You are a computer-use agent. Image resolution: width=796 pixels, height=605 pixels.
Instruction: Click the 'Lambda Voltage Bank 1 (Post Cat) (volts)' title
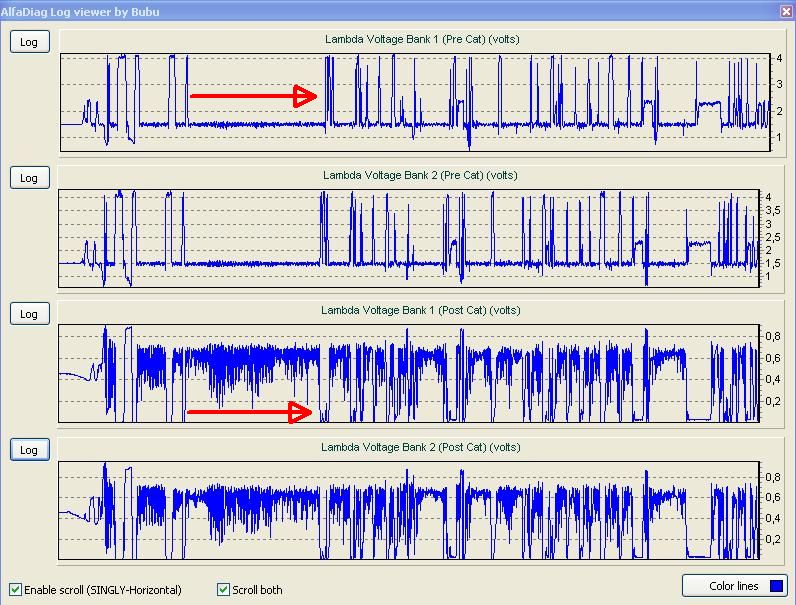pyautogui.click(x=420, y=310)
